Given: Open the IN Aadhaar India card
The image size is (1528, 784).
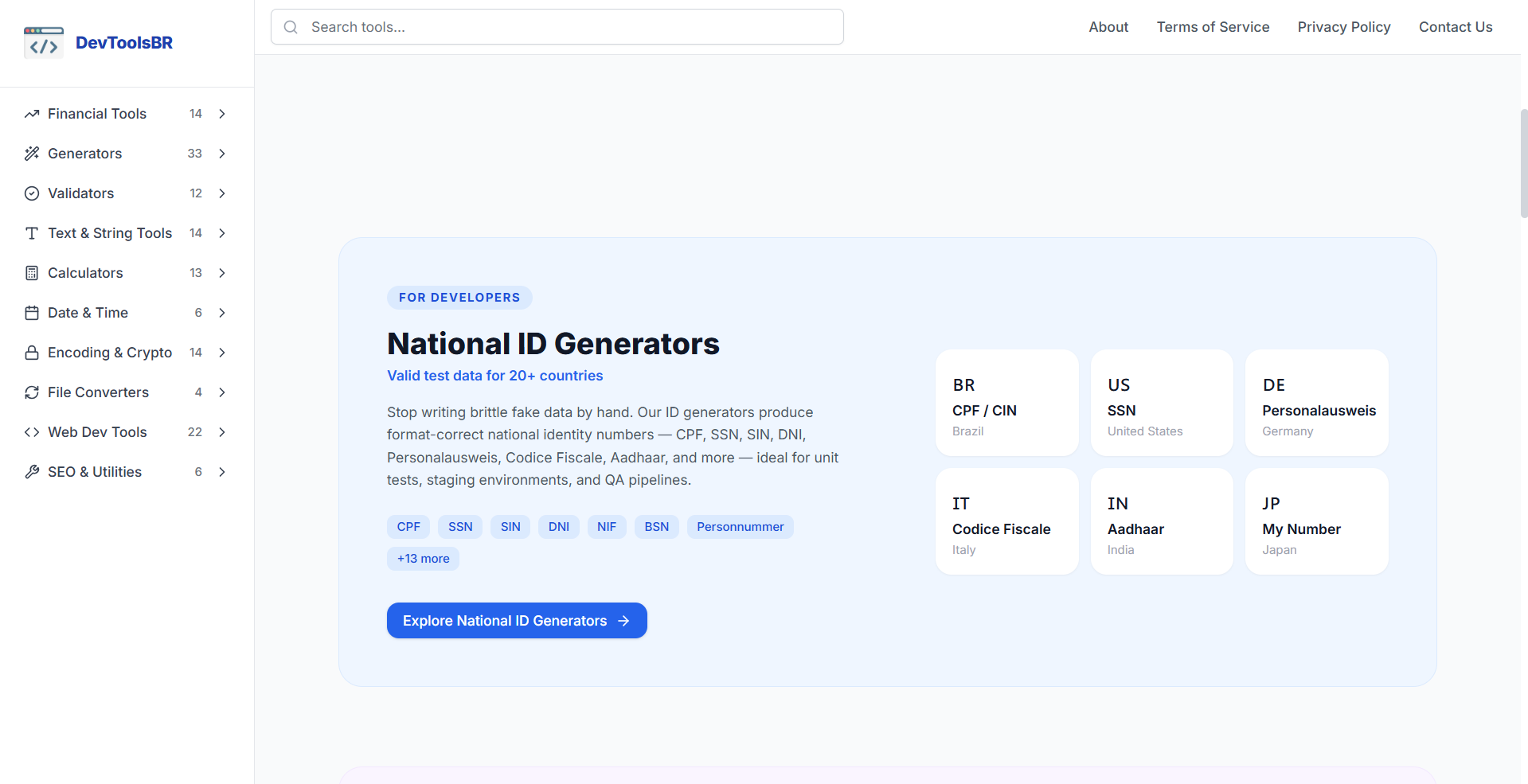Looking at the screenshot, I should click(x=1162, y=521).
